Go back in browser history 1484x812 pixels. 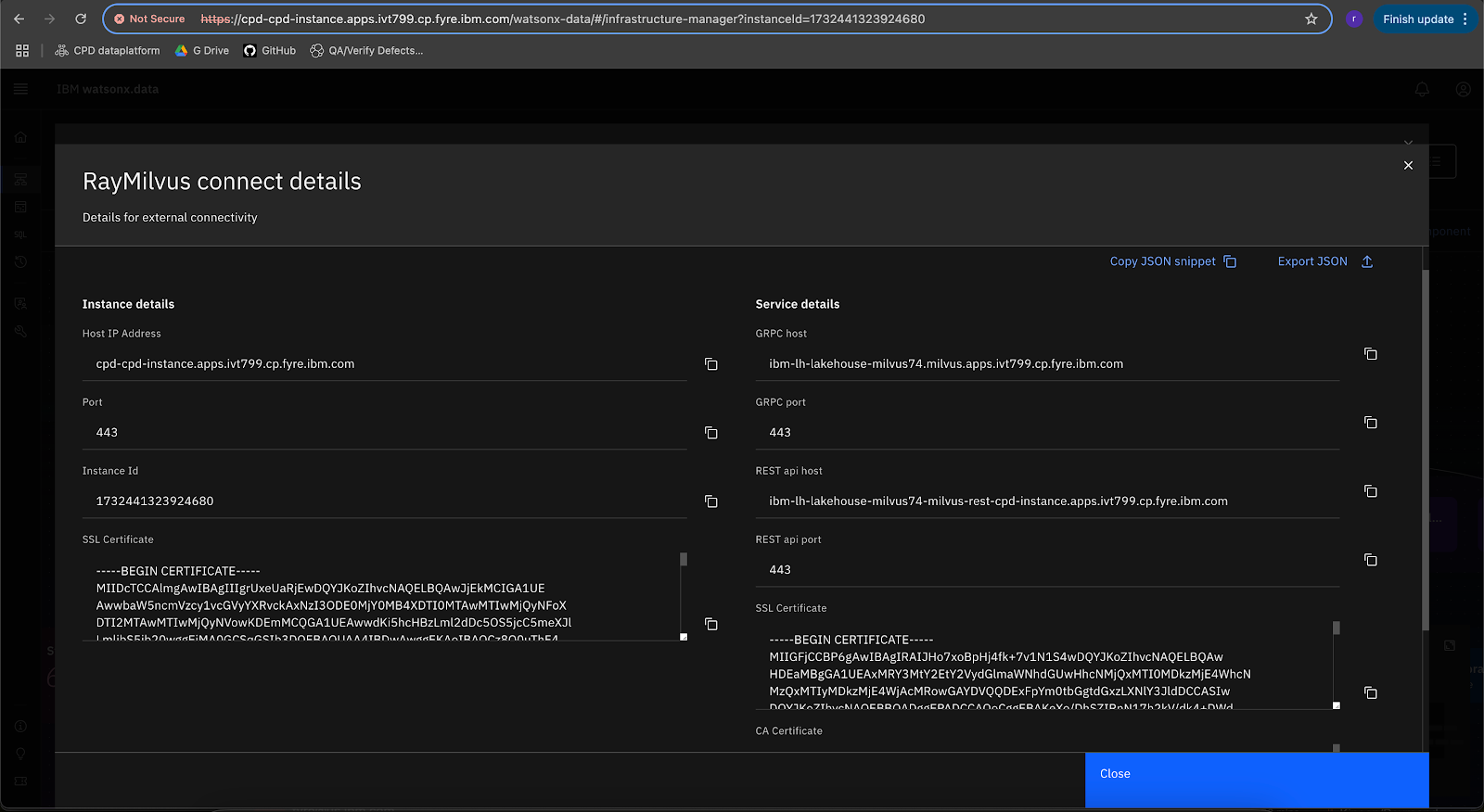pyautogui.click(x=19, y=19)
